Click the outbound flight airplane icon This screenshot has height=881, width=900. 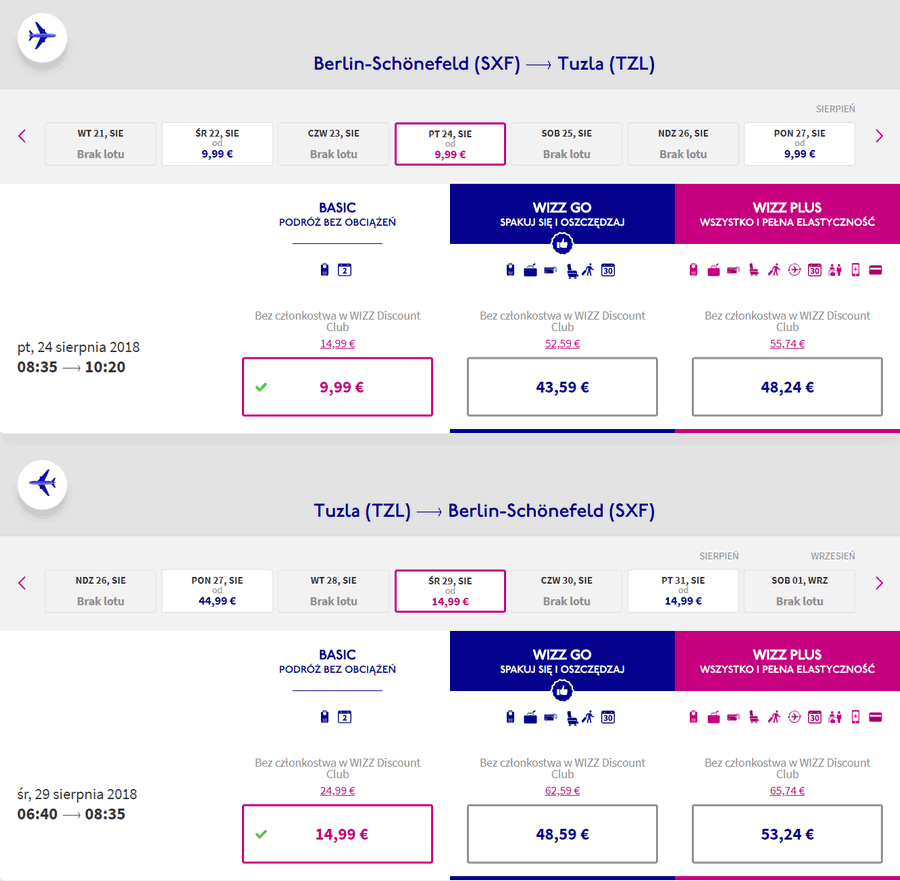pyautogui.click(x=42, y=37)
